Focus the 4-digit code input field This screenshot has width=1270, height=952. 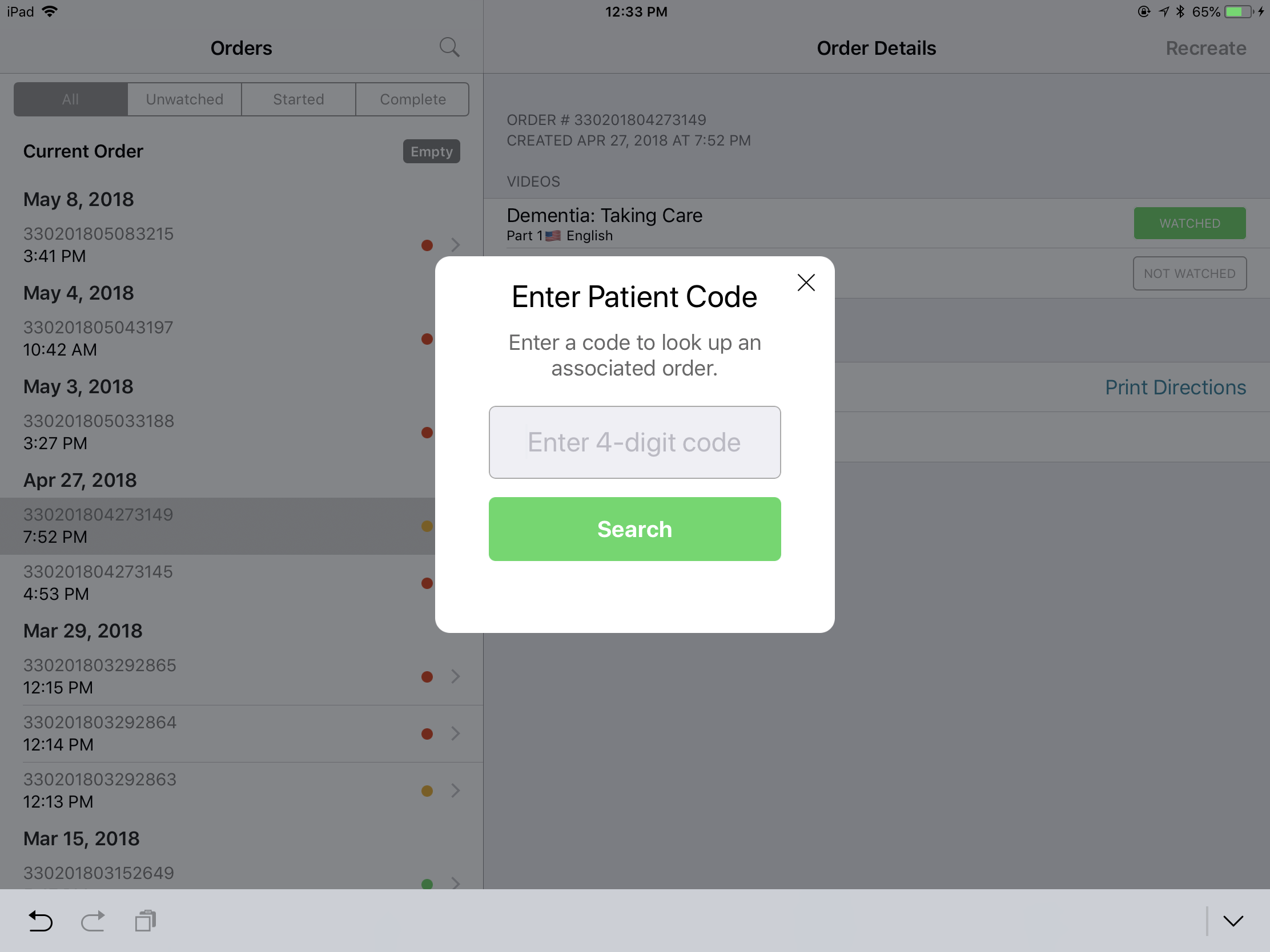(x=634, y=442)
